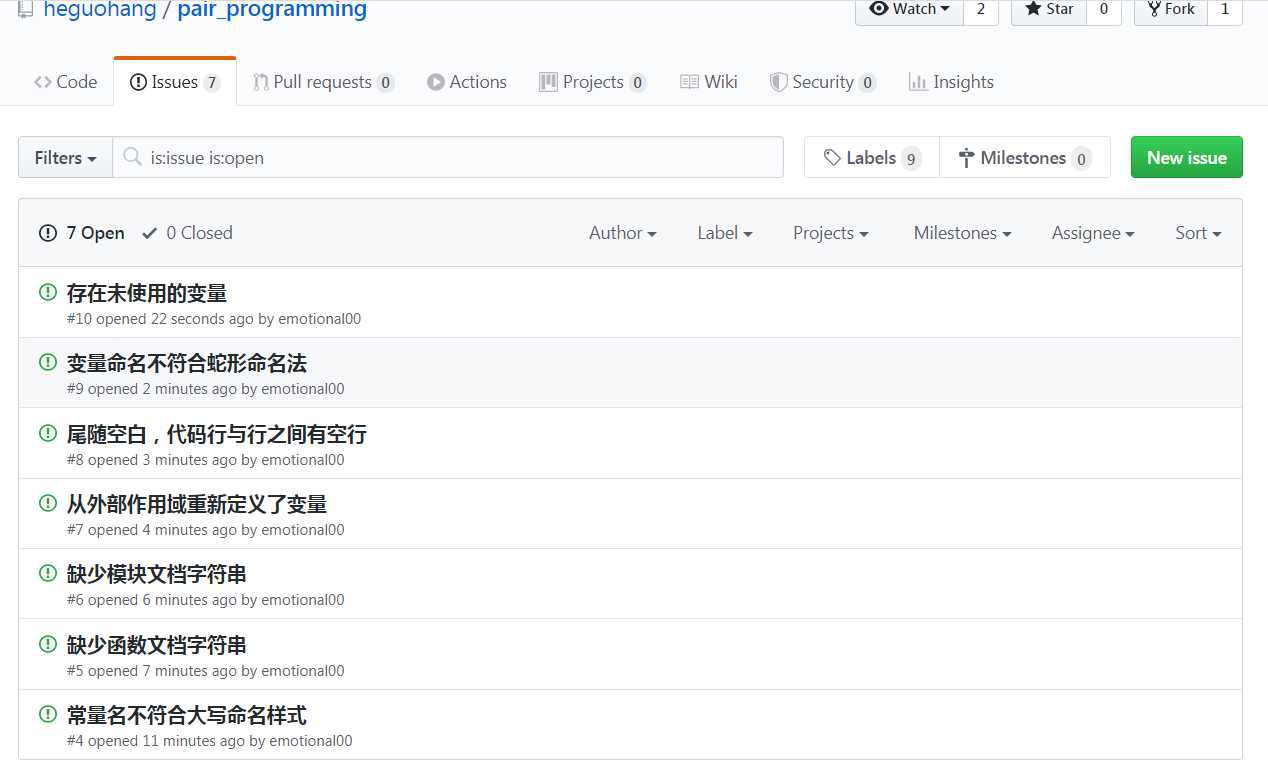
Task: Click open-issue icon for issue #5
Action: [47, 644]
